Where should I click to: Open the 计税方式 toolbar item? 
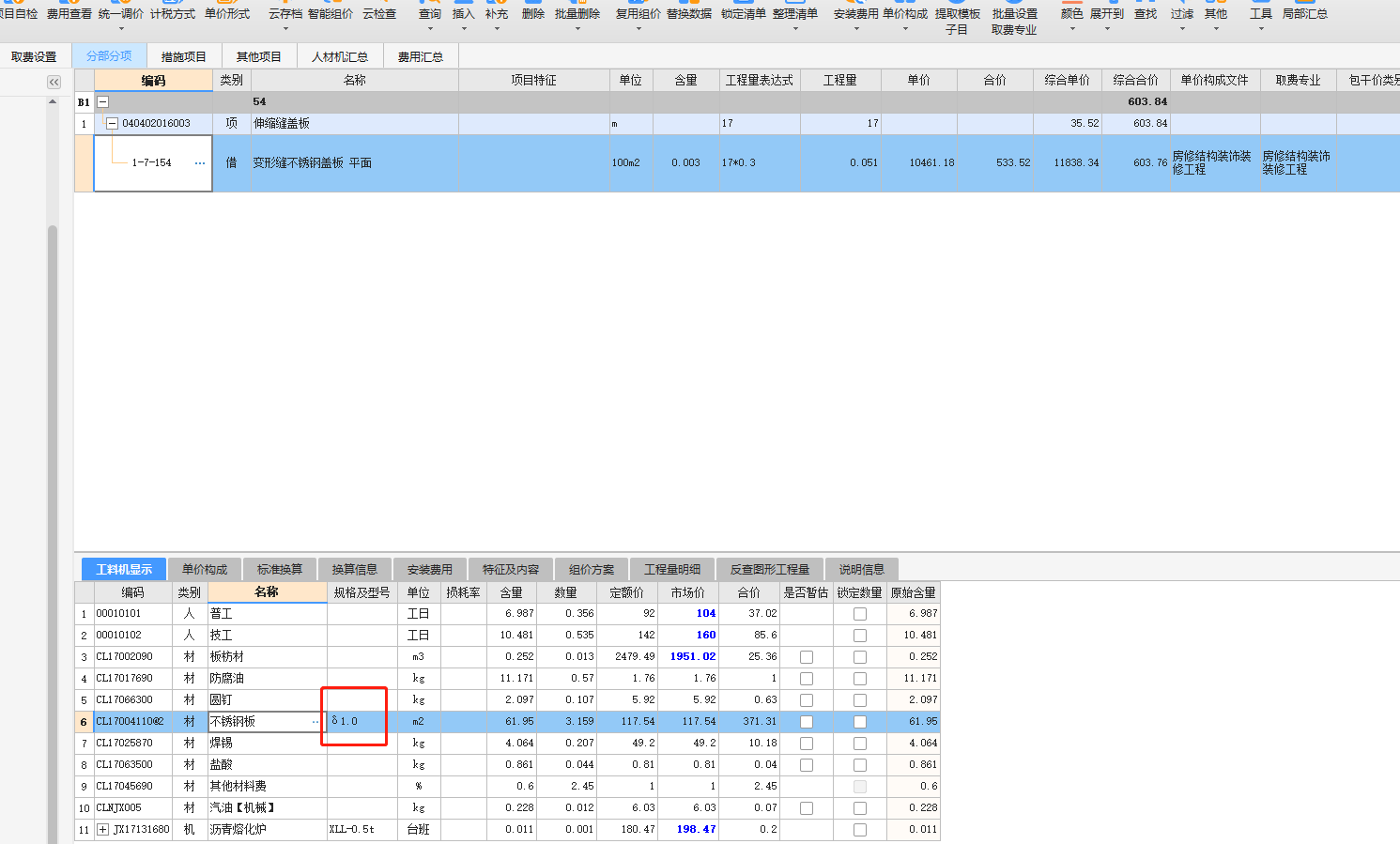(173, 14)
